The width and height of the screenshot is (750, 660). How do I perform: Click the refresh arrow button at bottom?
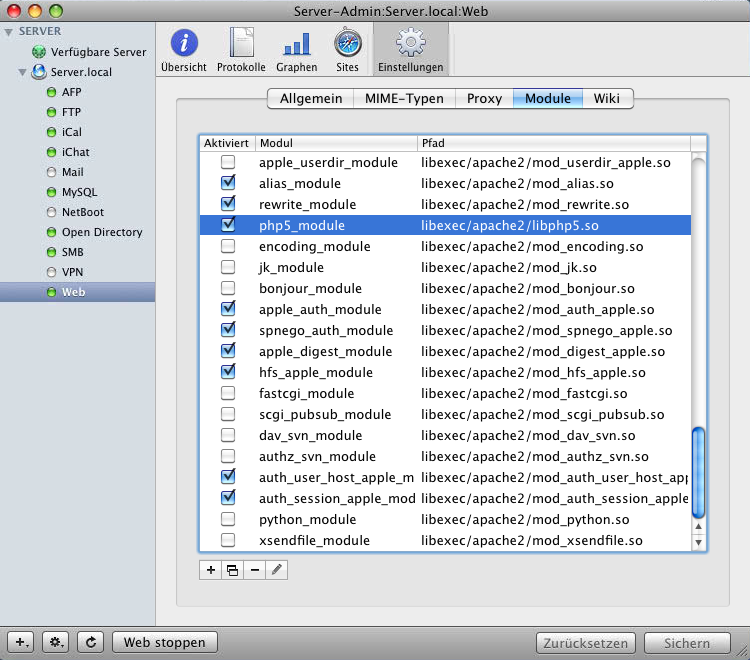pos(91,643)
